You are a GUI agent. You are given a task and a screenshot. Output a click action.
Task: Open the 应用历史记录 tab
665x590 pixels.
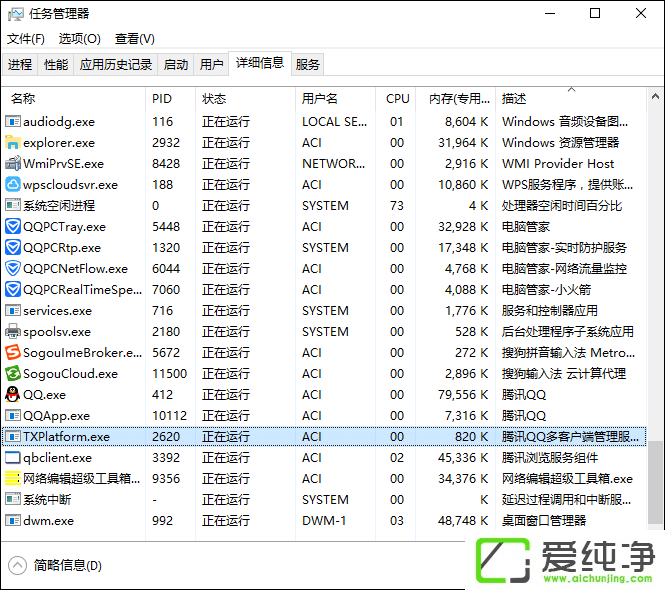tap(116, 65)
